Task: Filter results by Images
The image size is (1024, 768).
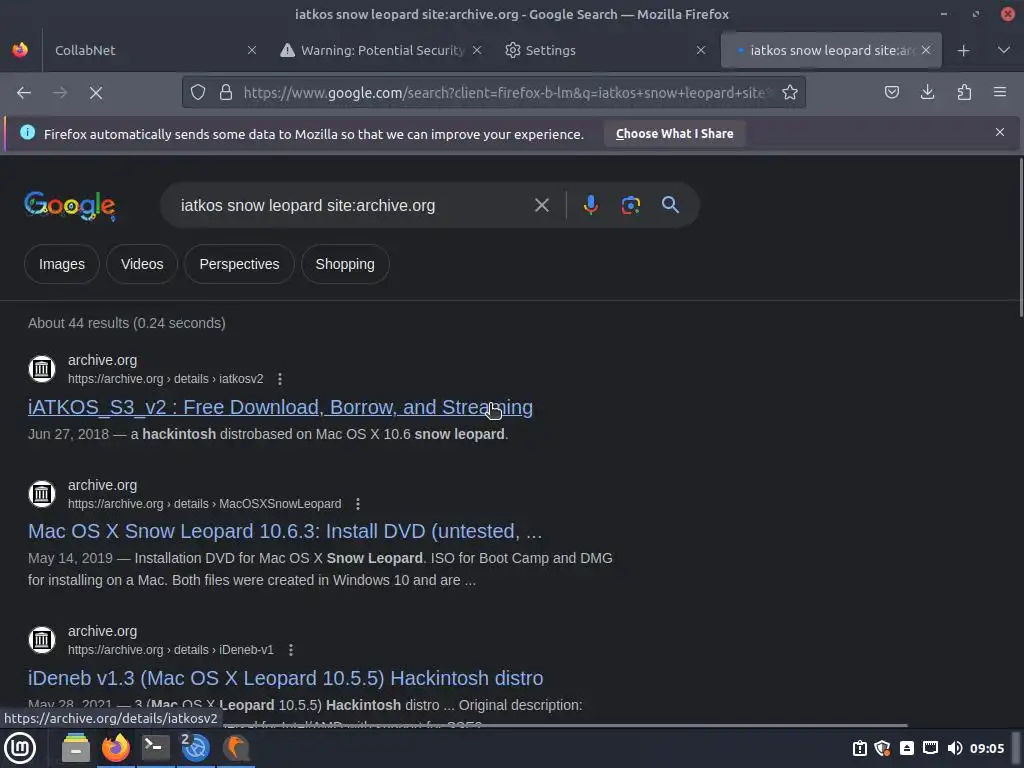Action: coord(61,264)
